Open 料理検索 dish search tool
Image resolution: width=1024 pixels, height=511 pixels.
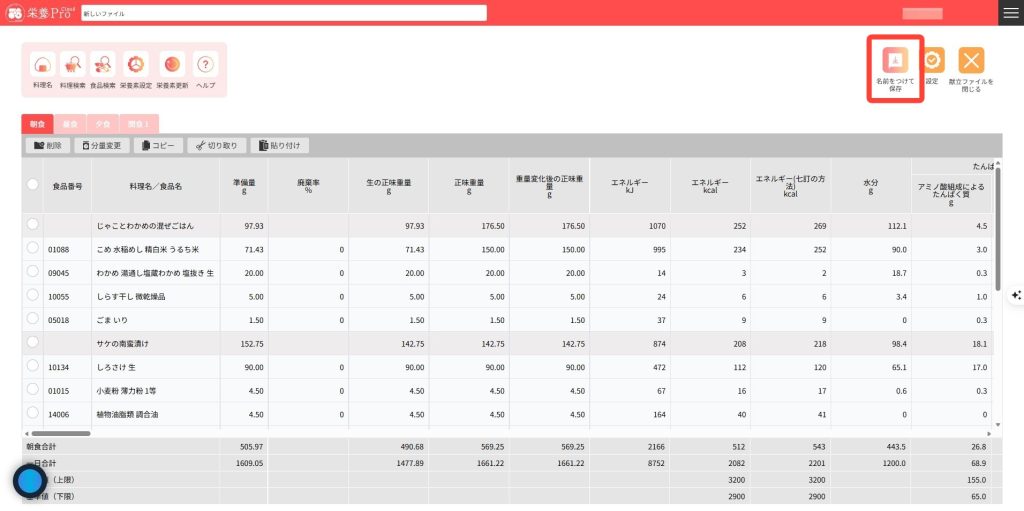click(x=73, y=66)
